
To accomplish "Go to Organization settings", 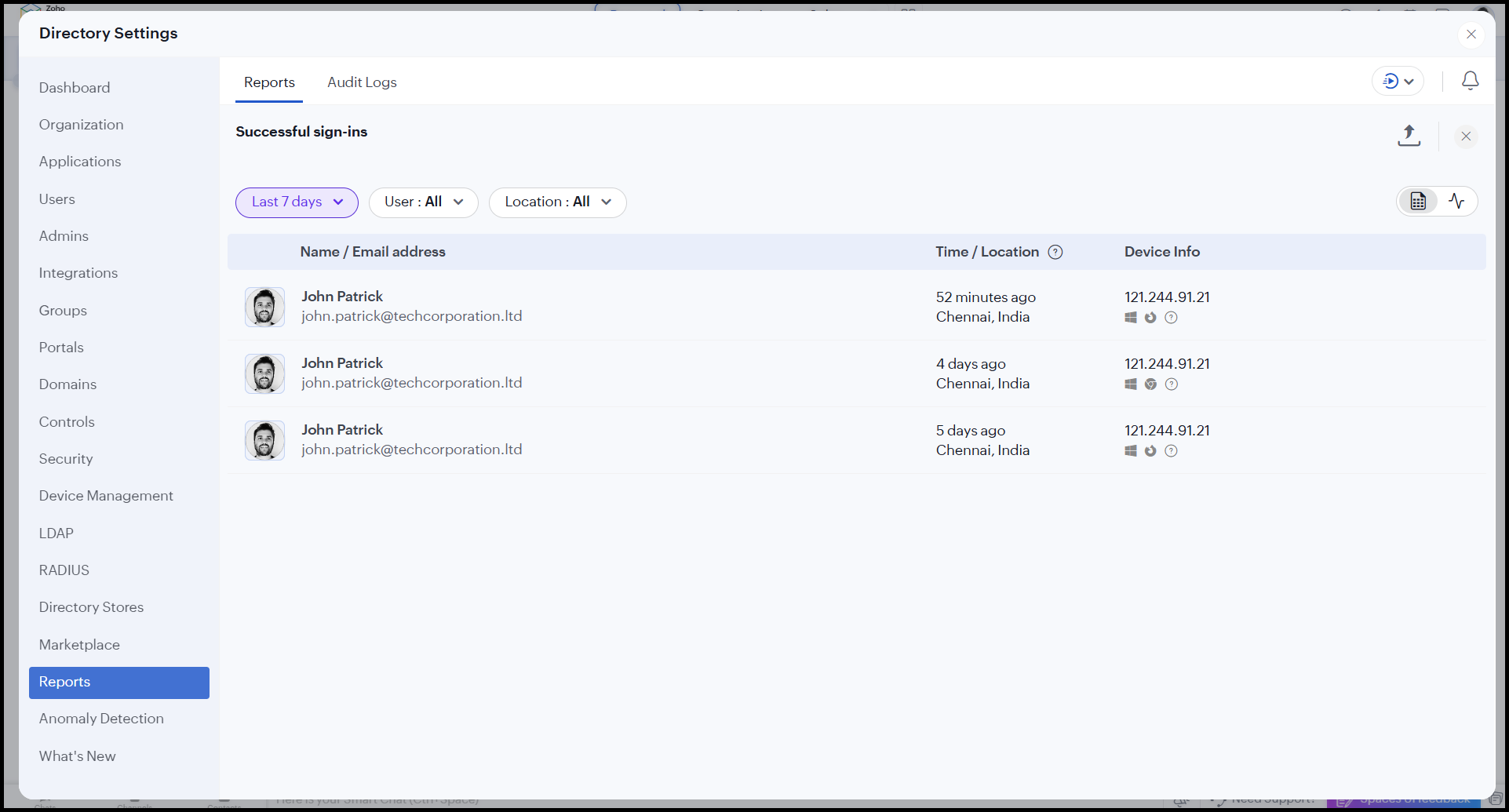I will pos(81,125).
